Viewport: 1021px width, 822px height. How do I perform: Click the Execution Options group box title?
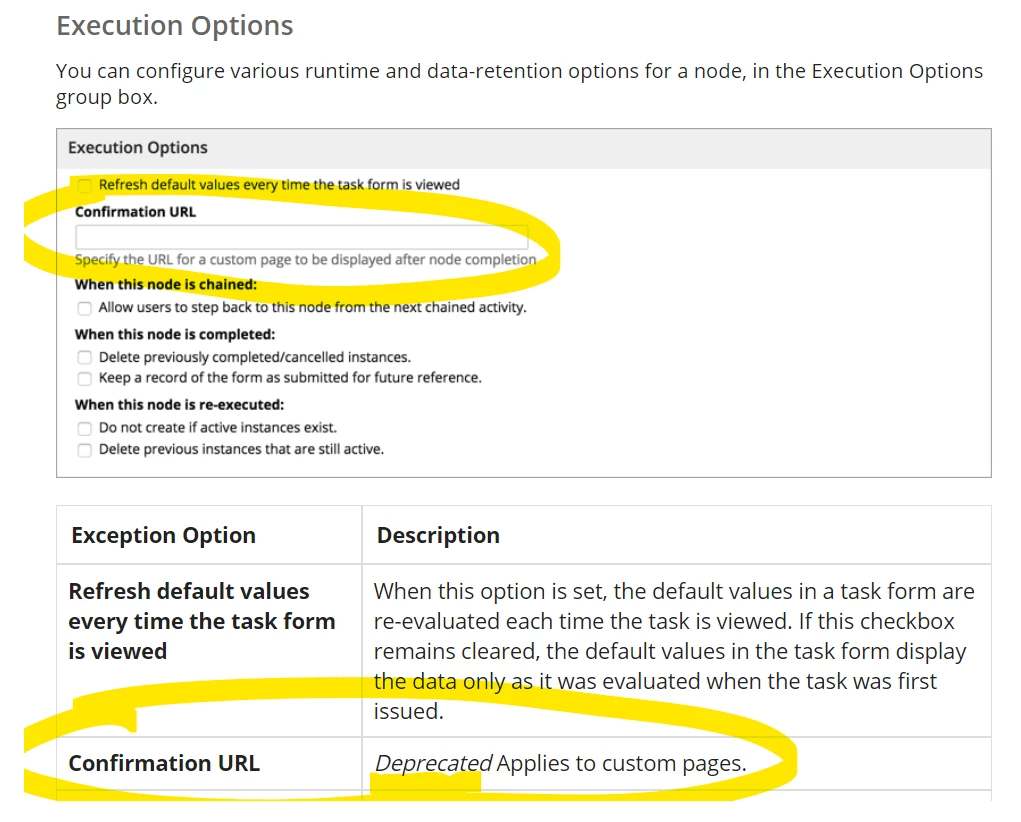(137, 148)
